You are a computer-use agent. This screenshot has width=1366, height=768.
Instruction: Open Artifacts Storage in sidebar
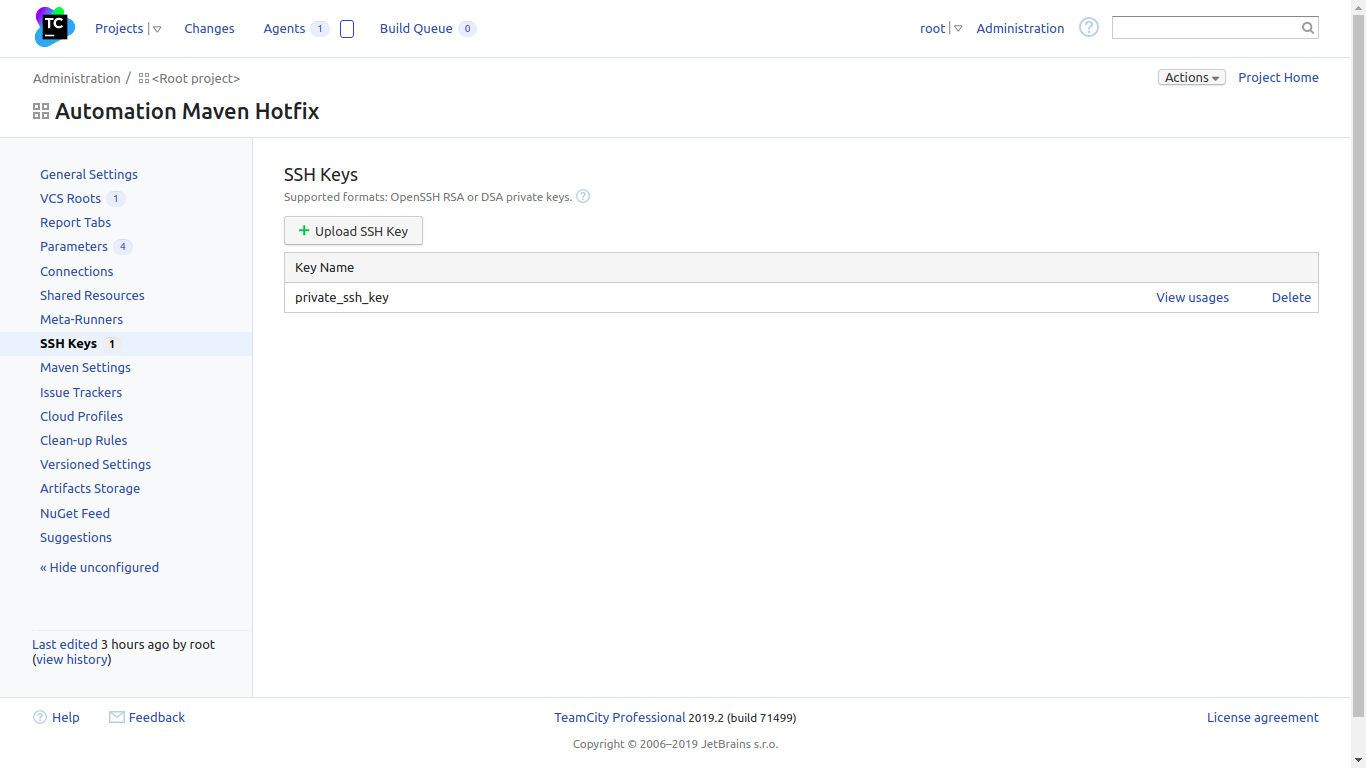click(90, 488)
